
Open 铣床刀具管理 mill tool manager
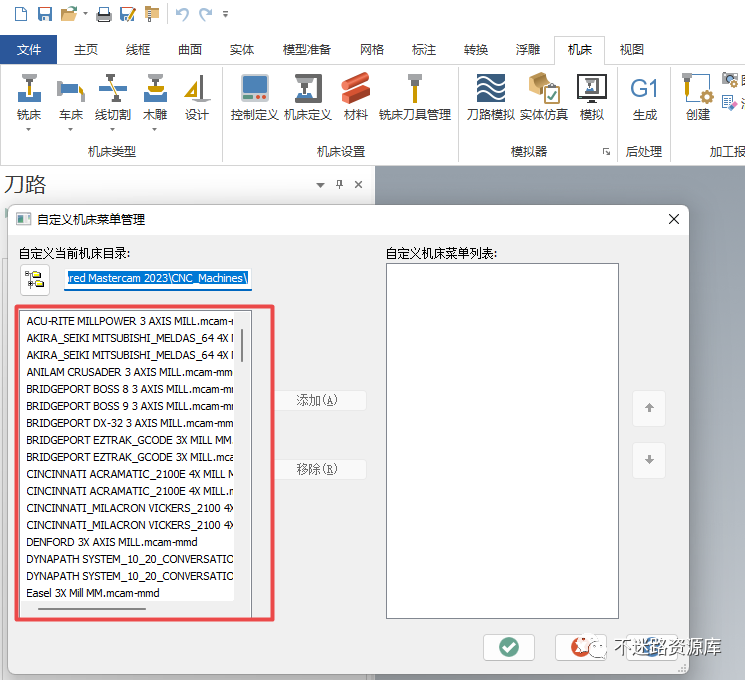click(x=415, y=96)
